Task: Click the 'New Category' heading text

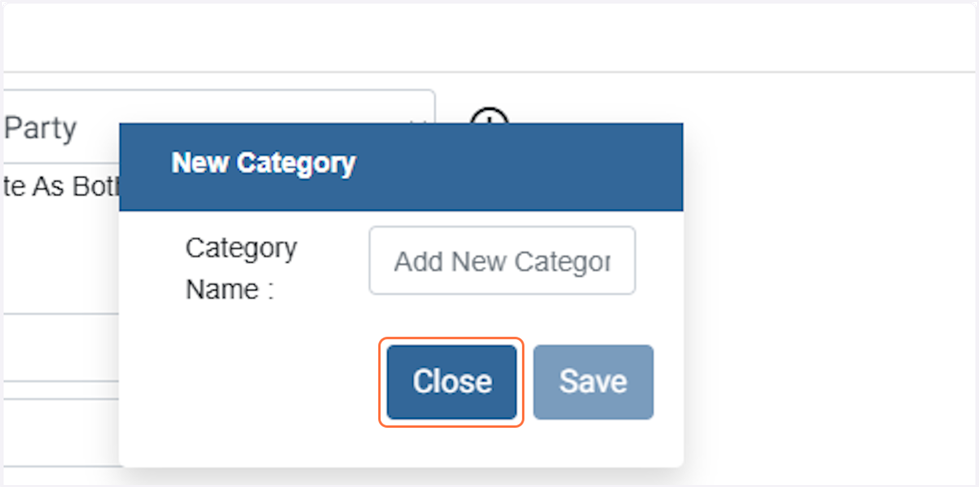Action: [x=263, y=163]
